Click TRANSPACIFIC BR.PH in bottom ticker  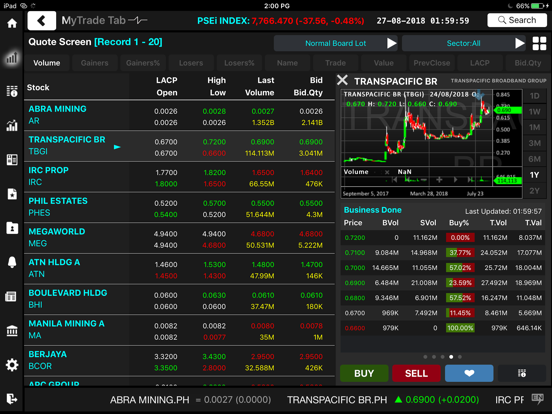[x=337, y=400]
